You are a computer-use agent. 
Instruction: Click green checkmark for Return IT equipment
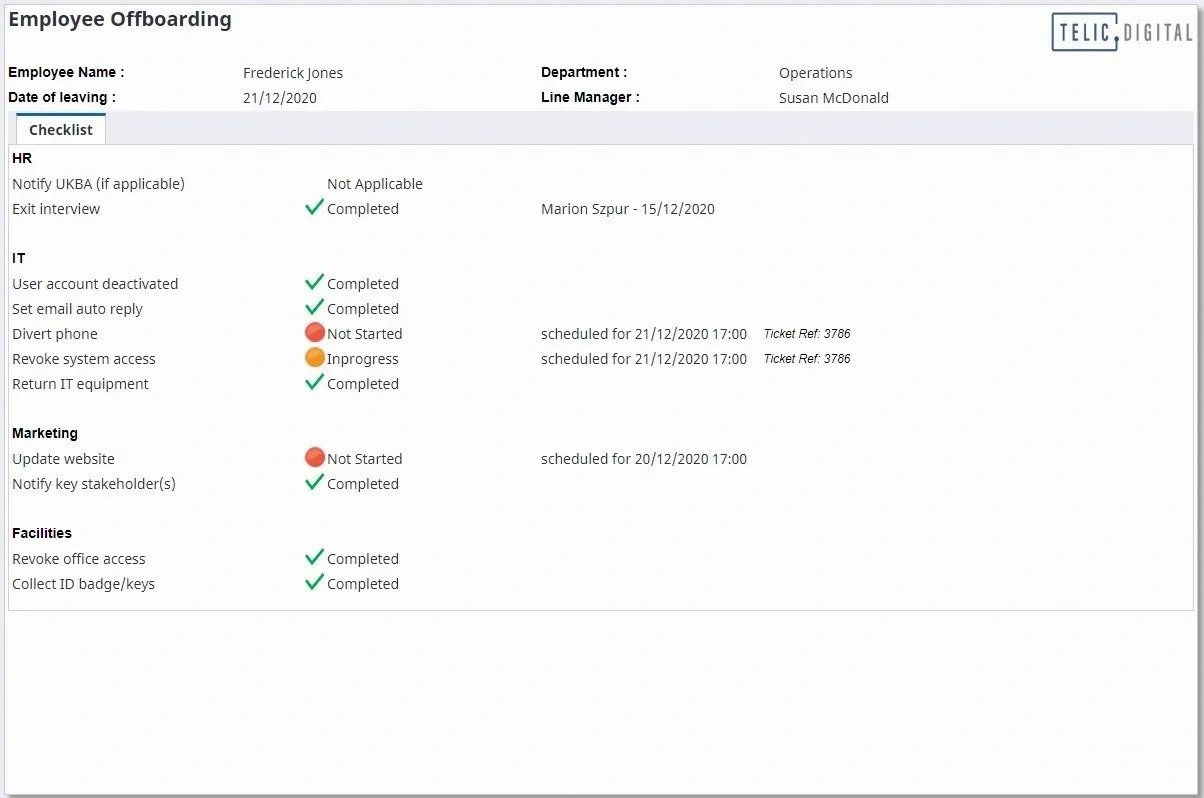pos(314,382)
